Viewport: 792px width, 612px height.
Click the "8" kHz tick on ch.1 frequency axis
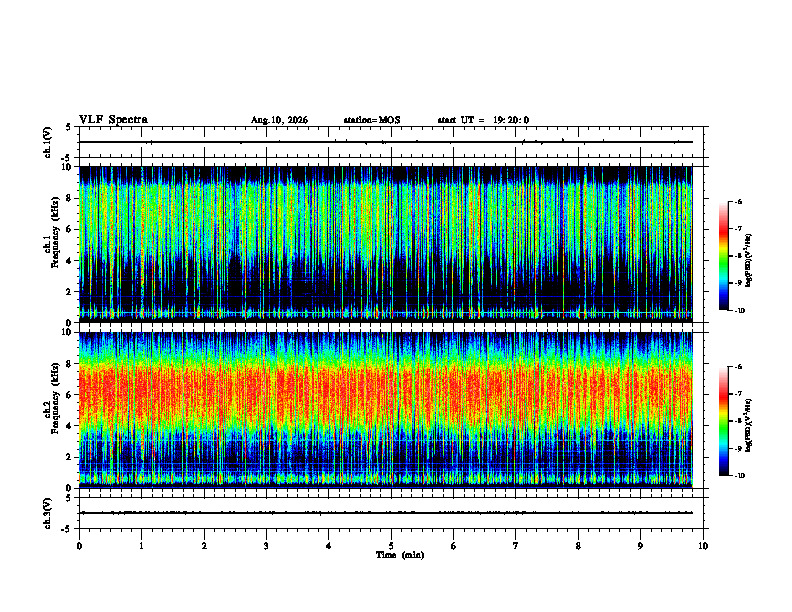tap(70, 198)
